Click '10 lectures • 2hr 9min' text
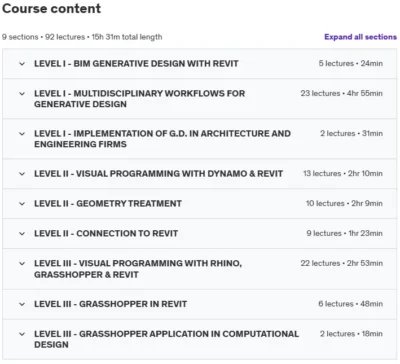The image size is (400, 364). tap(344, 203)
